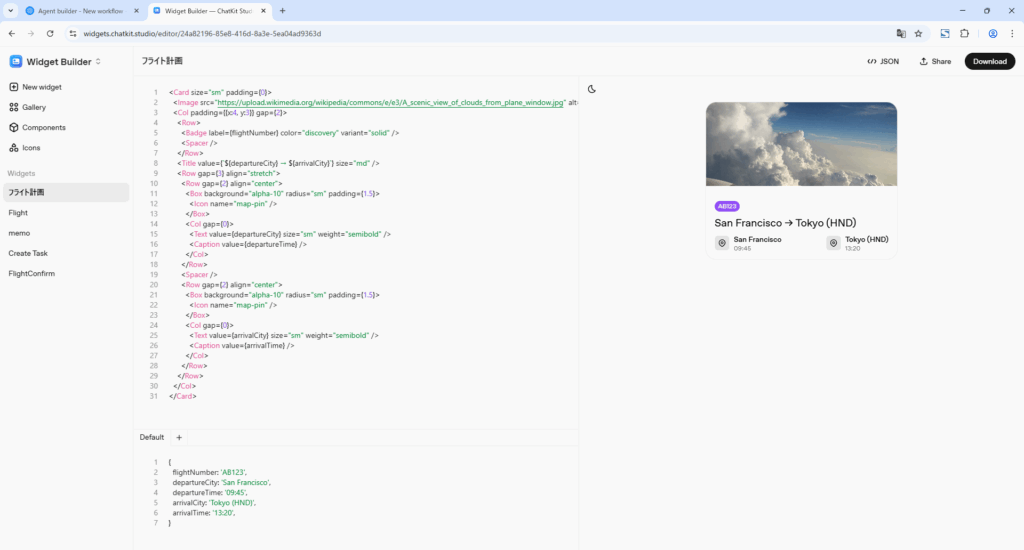The image size is (1024, 550).
Task: Click the clouds image in card preview
Action: (x=801, y=145)
